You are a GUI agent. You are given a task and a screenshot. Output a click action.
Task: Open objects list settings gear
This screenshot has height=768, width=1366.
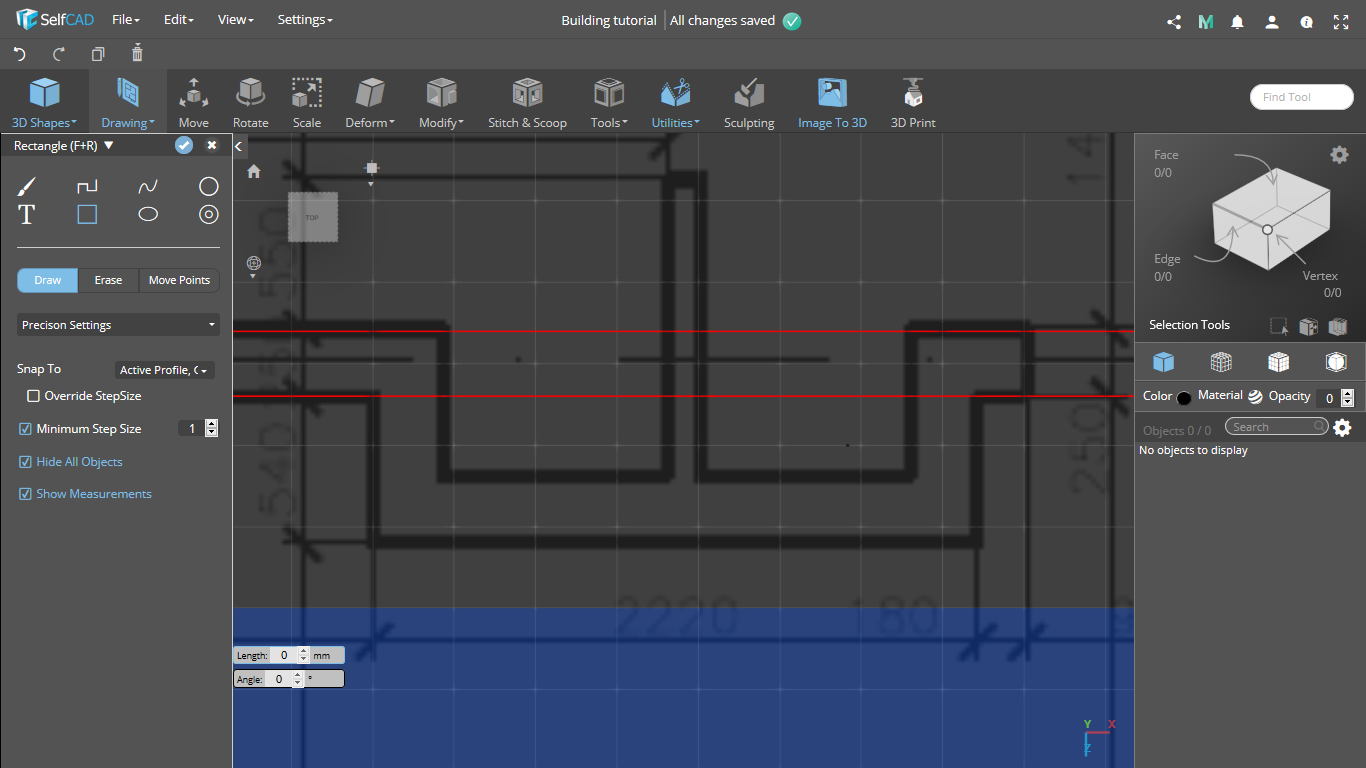[1342, 428]
